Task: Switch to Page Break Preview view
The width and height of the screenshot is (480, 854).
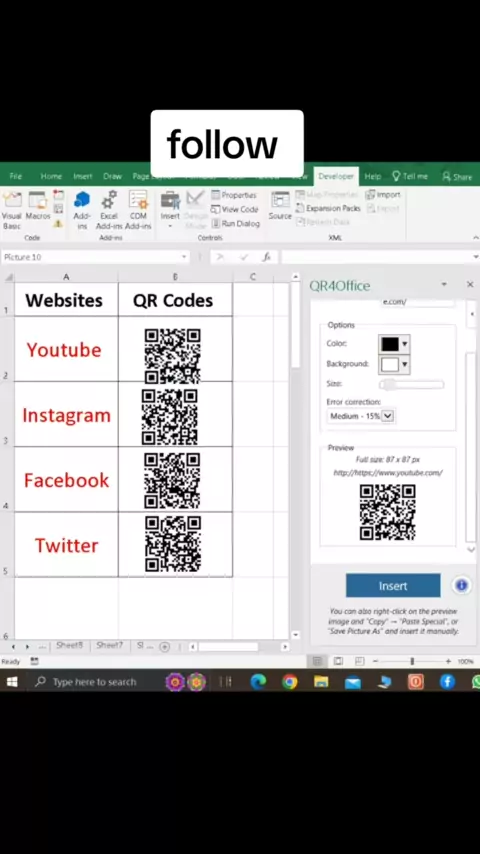Action: pos(359,661)
